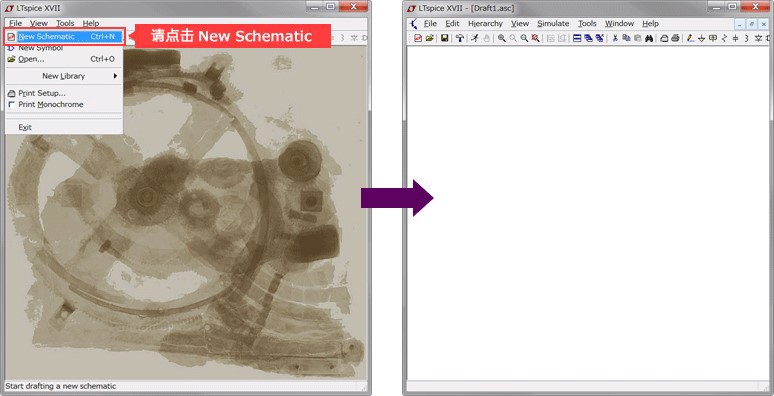Select Print Setup... menu entry
774x396 pixels.
coord(42,93)
